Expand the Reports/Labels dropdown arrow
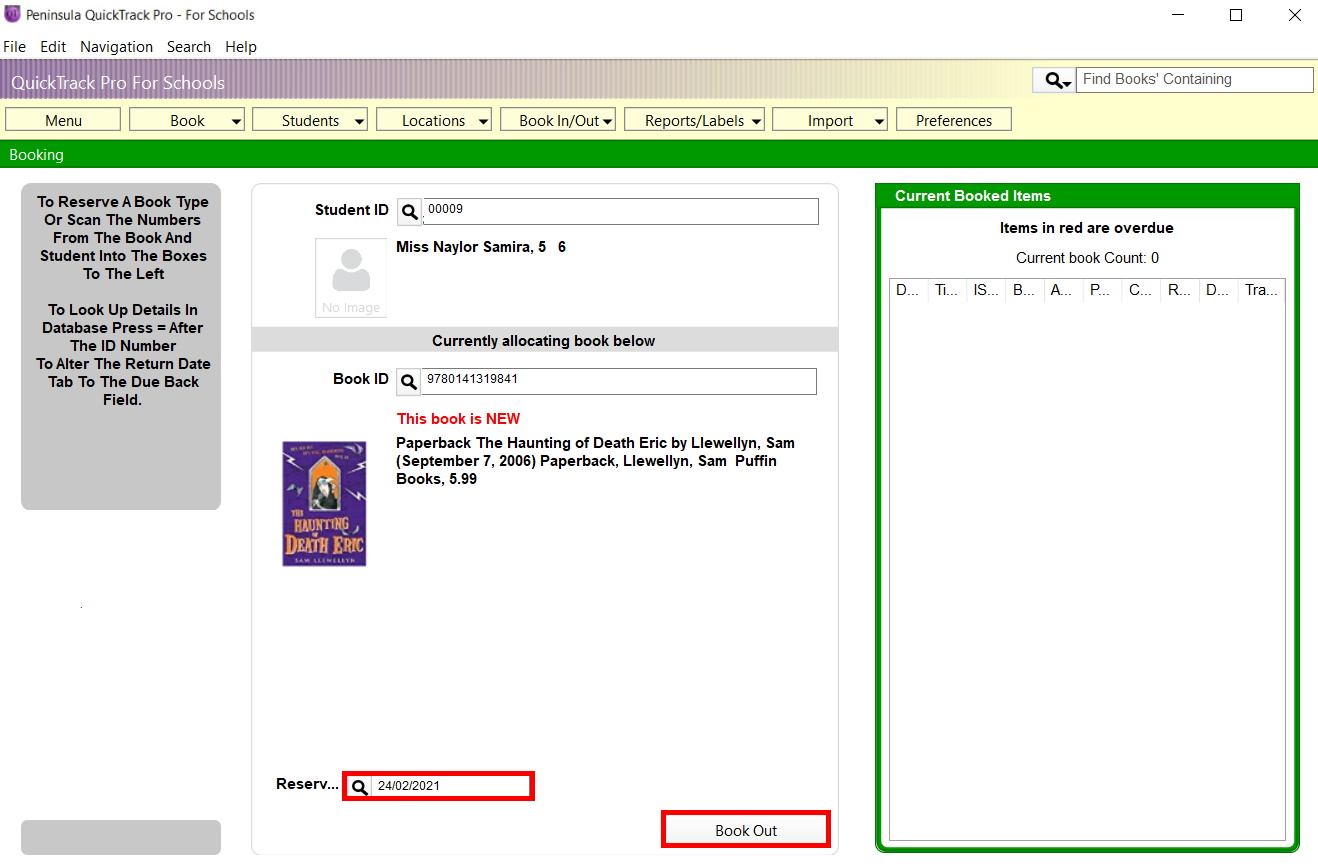The image size is (1318, 867). coord(757,121)
